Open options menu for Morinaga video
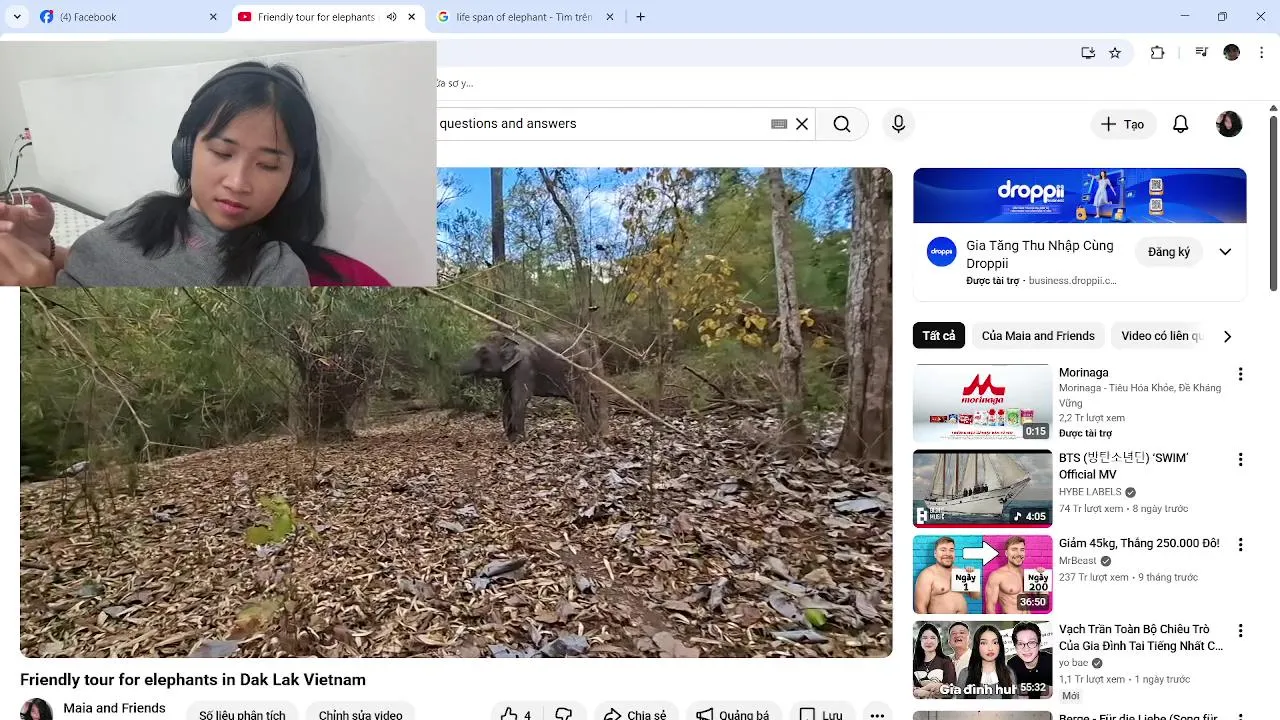This screenshot has height=720, width=1280. click(1240, 374)
